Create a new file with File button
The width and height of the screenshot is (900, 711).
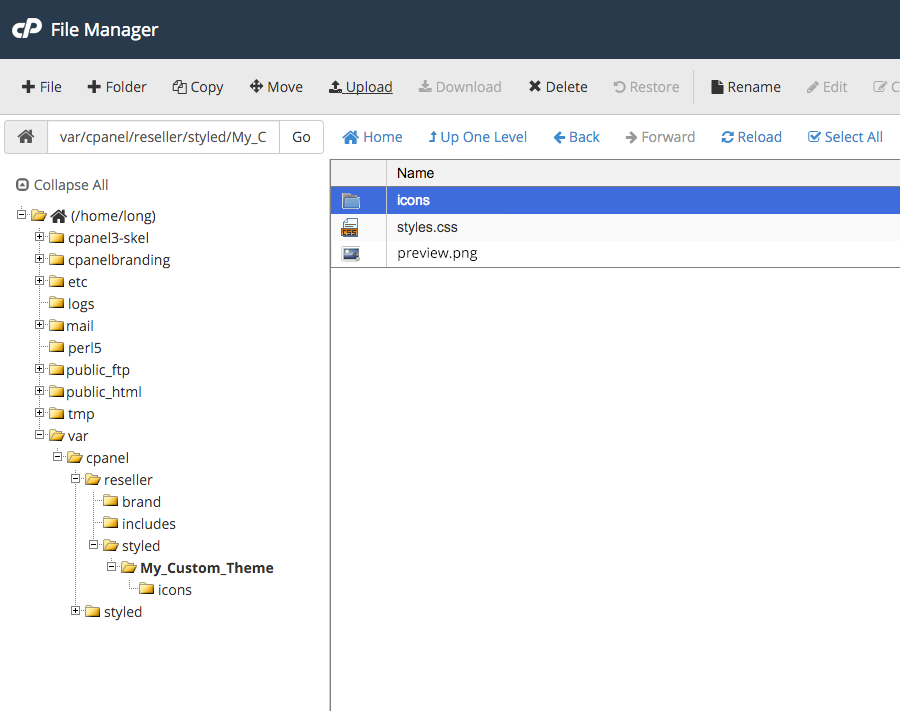tap(42, 87)
